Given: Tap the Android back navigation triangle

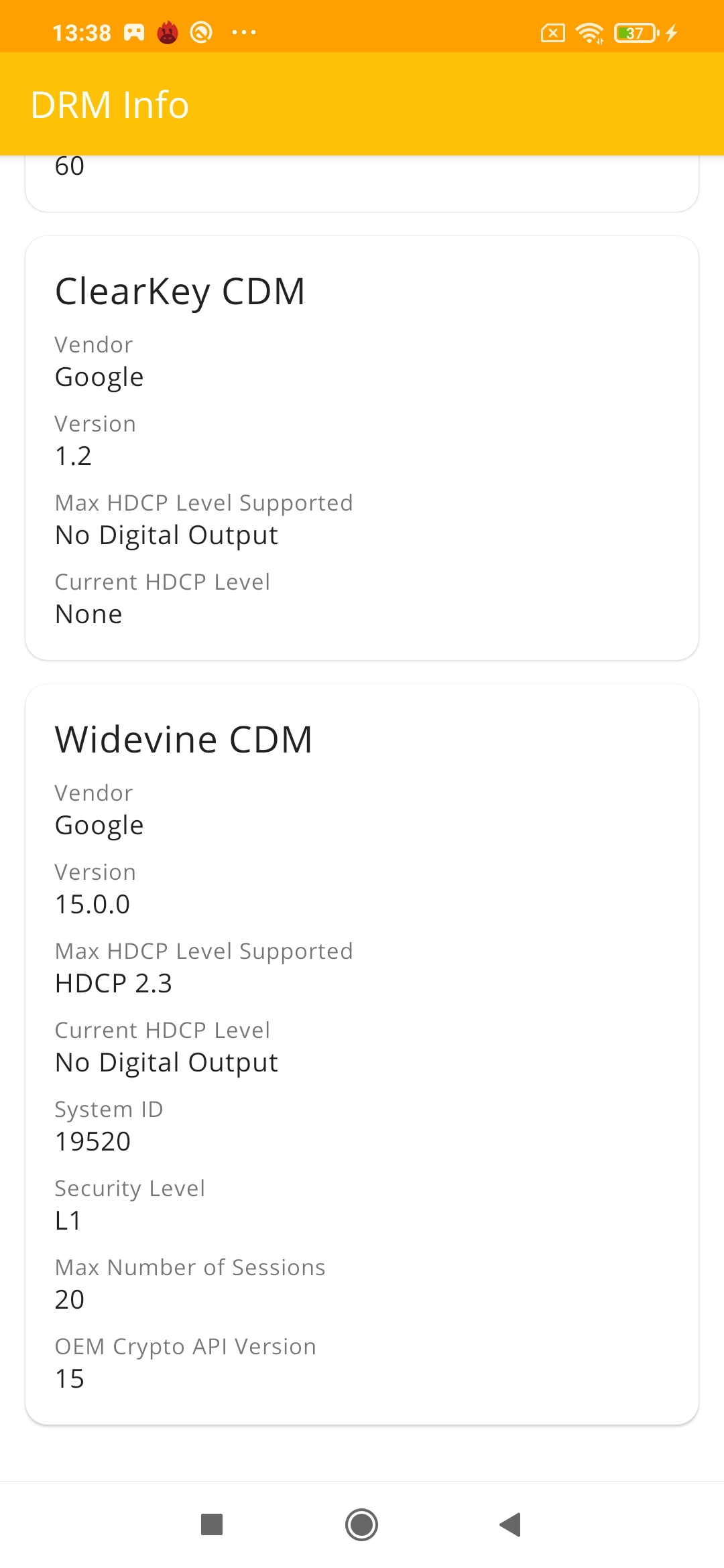Looking at the screenshot, I should pos(511,1524).
